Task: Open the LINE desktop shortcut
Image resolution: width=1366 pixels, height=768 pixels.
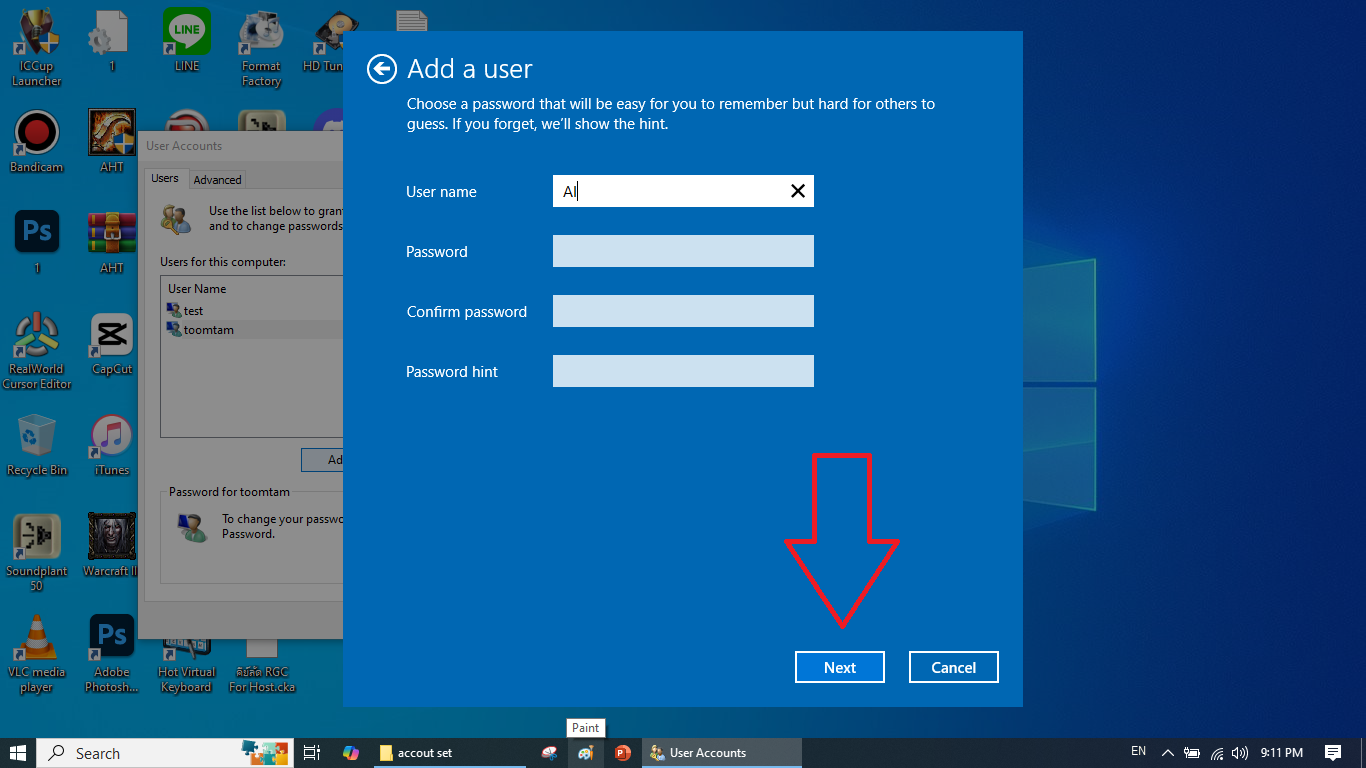Action: tap(187, 35)
